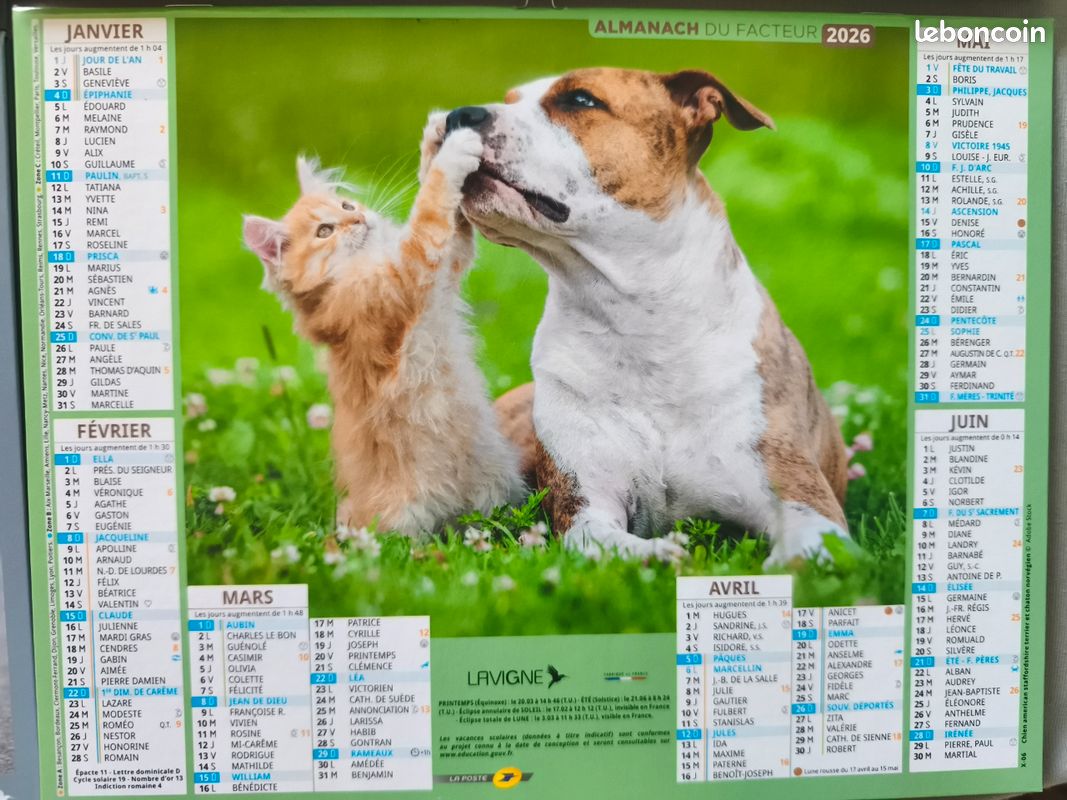Click JACQUELINE Sunday entry in February

coord(122,537)
